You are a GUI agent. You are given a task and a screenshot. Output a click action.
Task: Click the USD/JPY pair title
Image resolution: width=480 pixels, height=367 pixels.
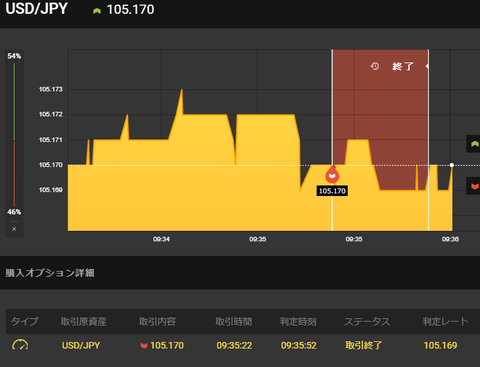click(37, 9)
